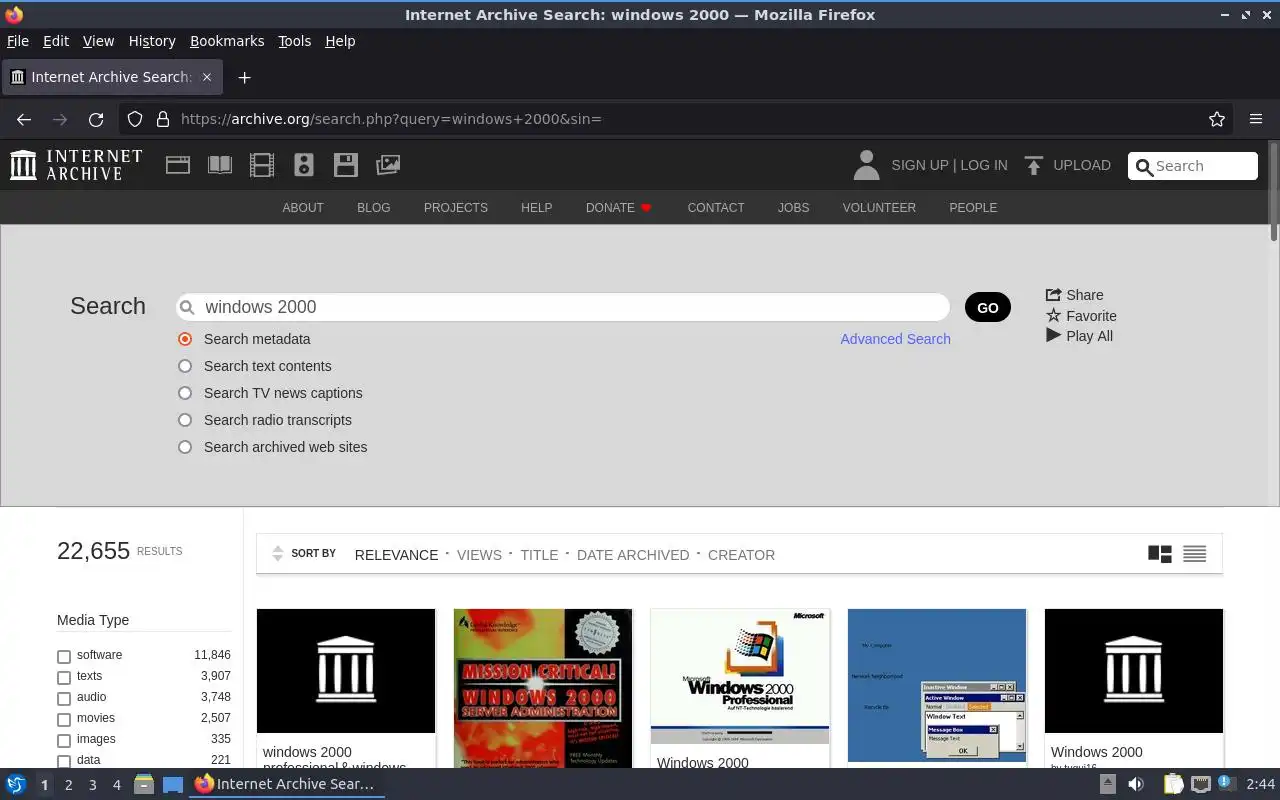Viewport: 1280px width, 800px height.
Task: Open the Help menu
Action: coord(340,41)
